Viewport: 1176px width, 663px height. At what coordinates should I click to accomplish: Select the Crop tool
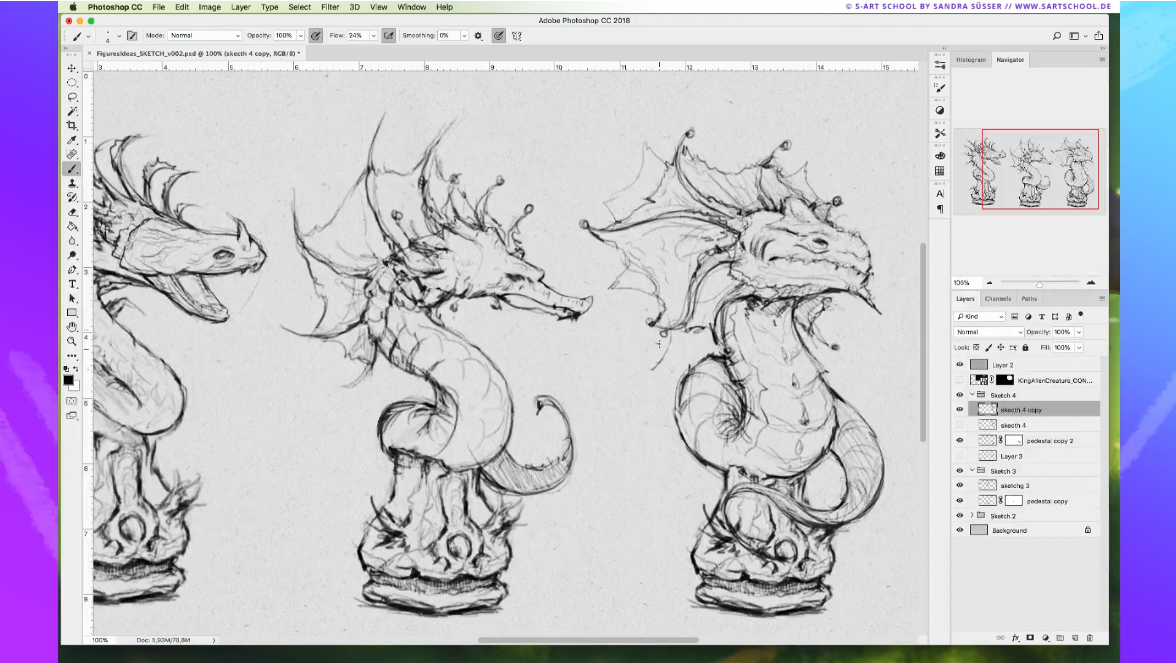point(72,125)
